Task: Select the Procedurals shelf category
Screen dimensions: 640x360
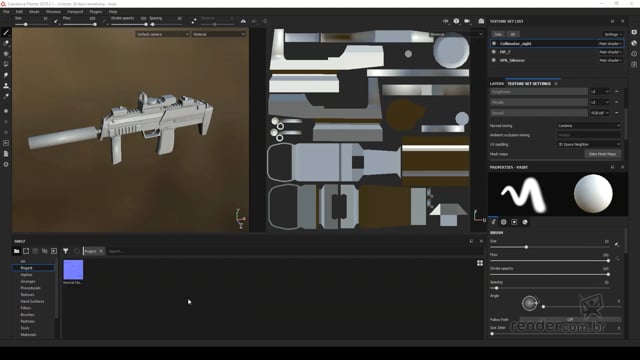Action: [31, 288]
